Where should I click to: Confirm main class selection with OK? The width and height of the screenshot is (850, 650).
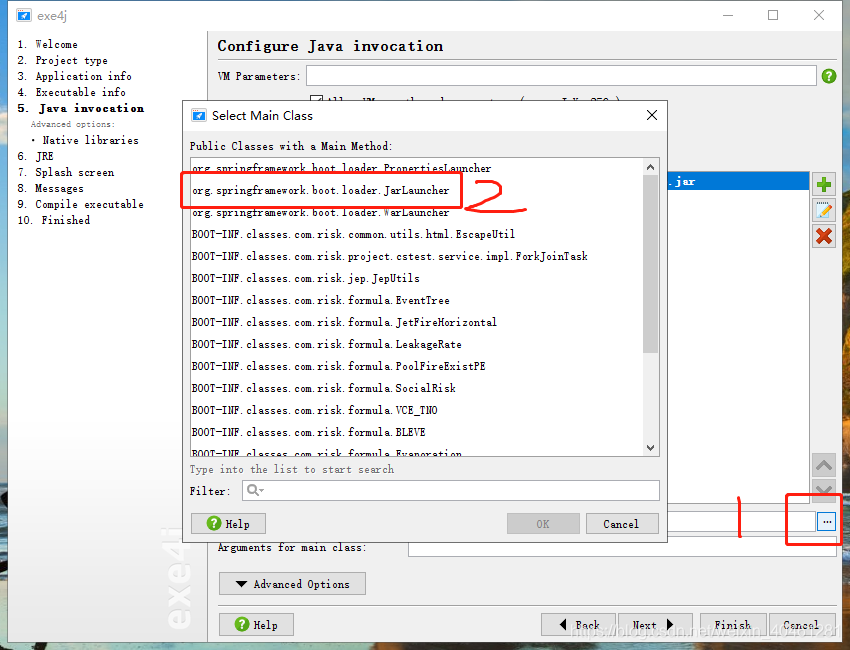(542, 523)
